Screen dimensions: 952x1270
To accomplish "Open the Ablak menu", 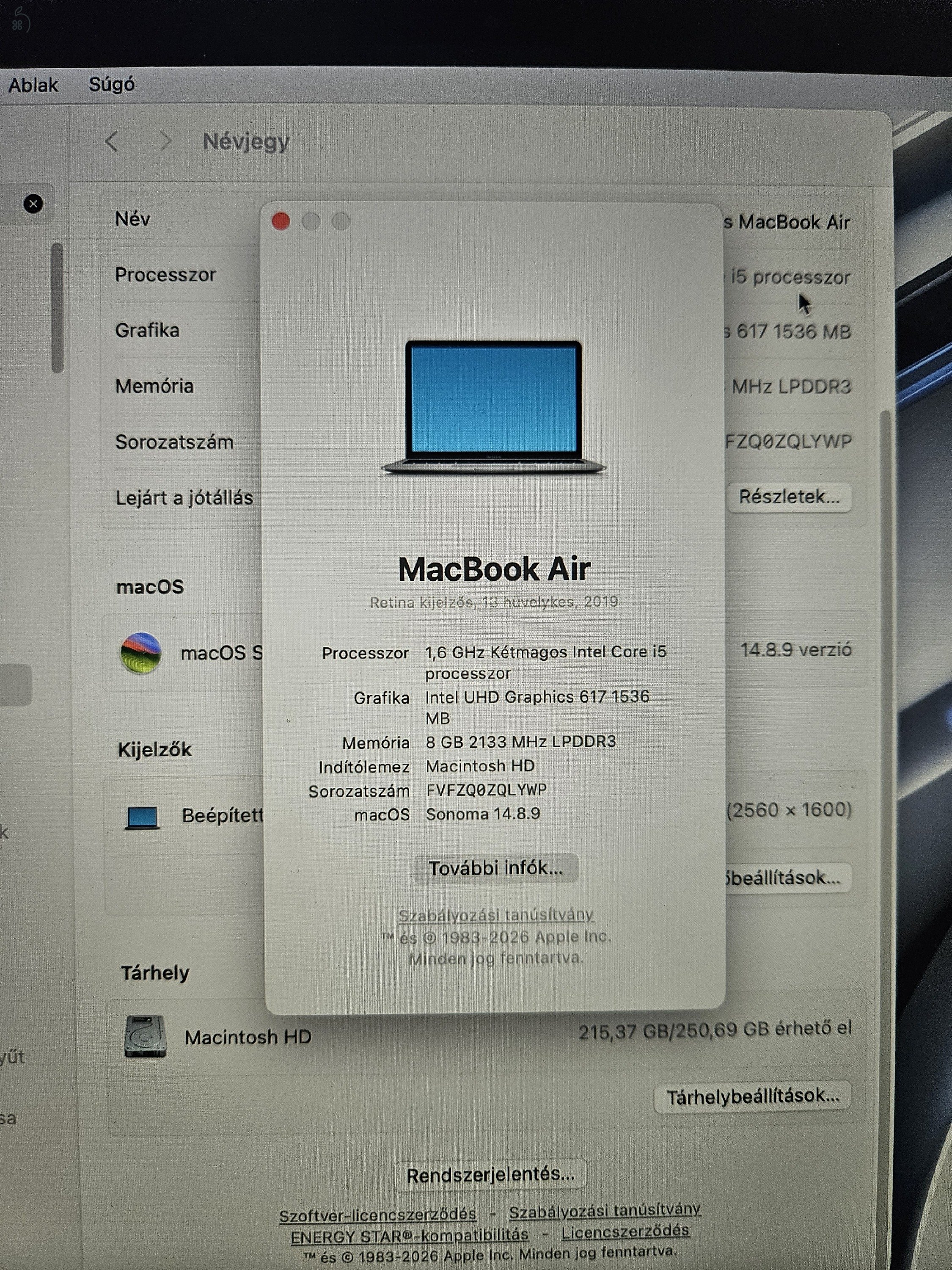I will 33,85.
